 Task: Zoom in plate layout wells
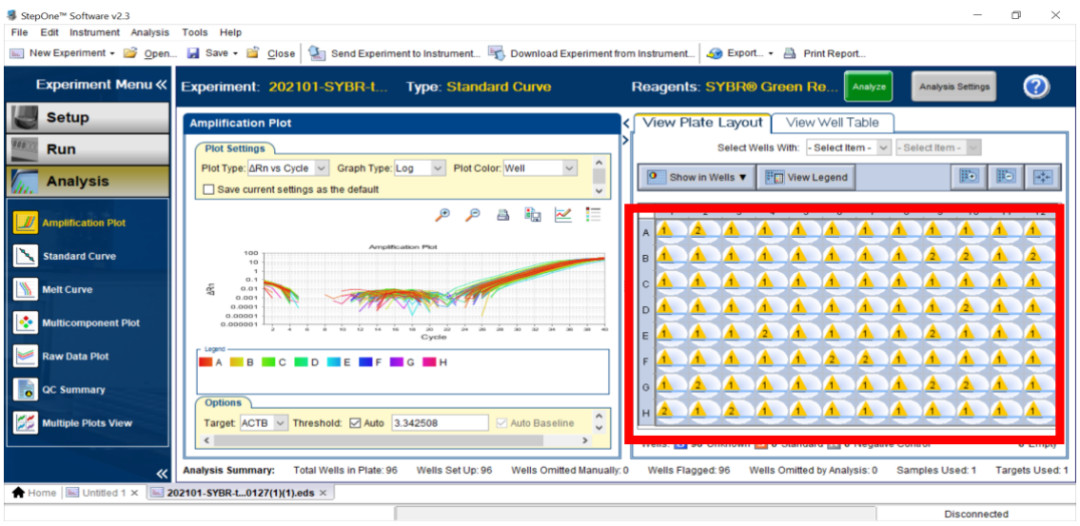967,177
